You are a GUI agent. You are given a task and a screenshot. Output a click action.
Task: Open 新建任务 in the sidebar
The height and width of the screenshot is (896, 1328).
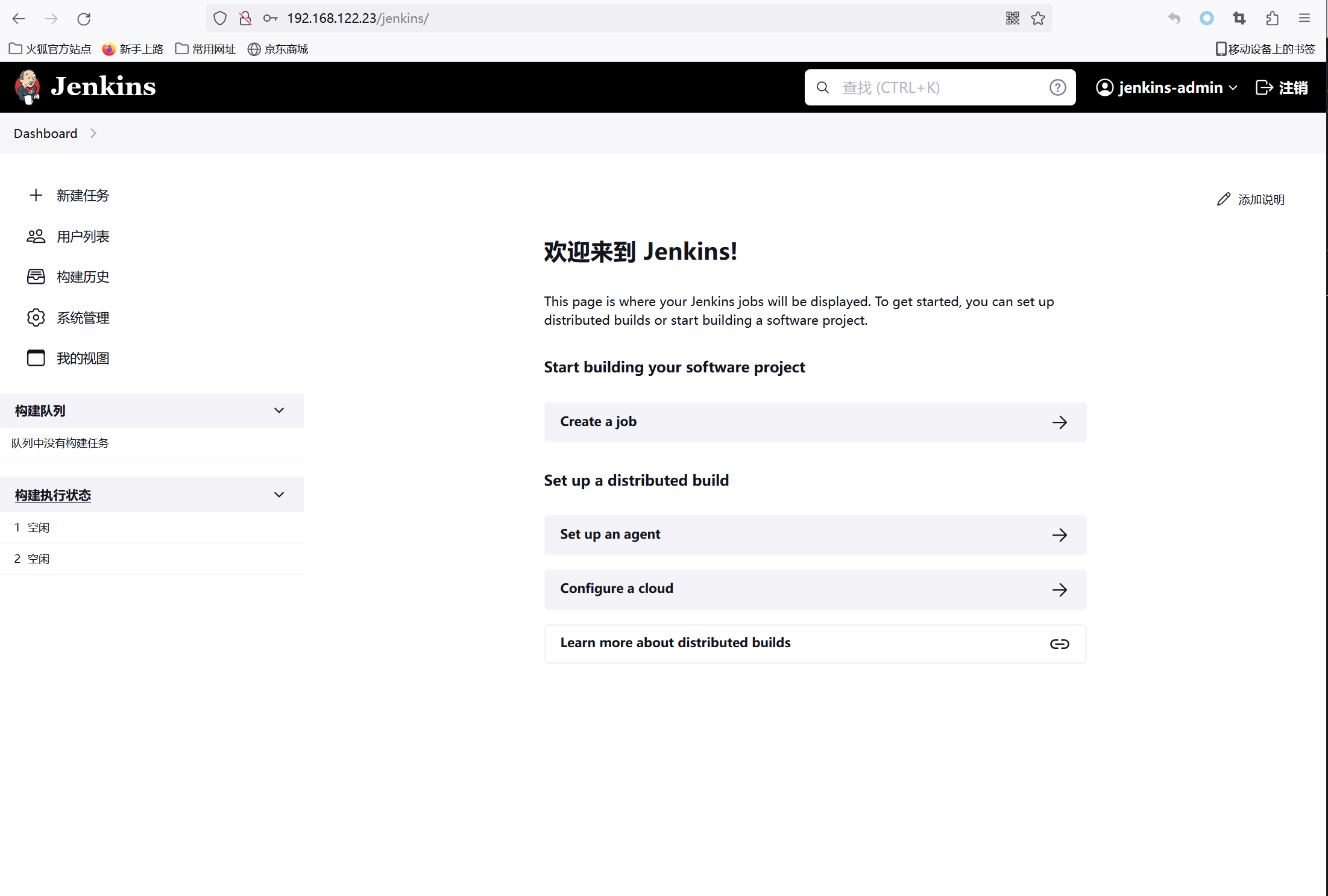[83, 196]
